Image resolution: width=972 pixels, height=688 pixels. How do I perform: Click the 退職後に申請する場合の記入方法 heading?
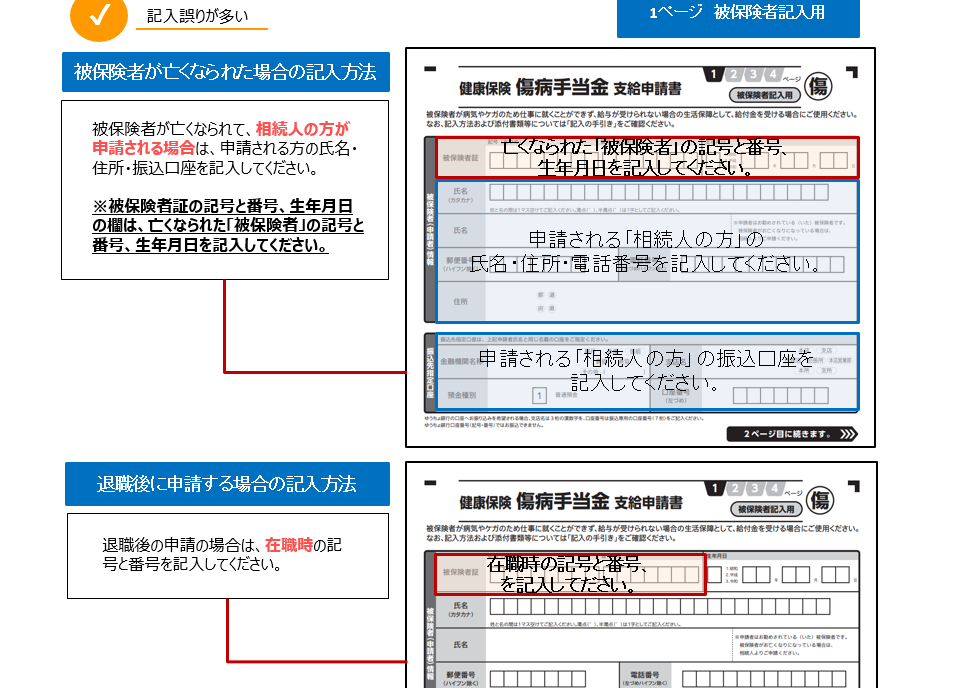pyautogui.click(x=227, y=484)
